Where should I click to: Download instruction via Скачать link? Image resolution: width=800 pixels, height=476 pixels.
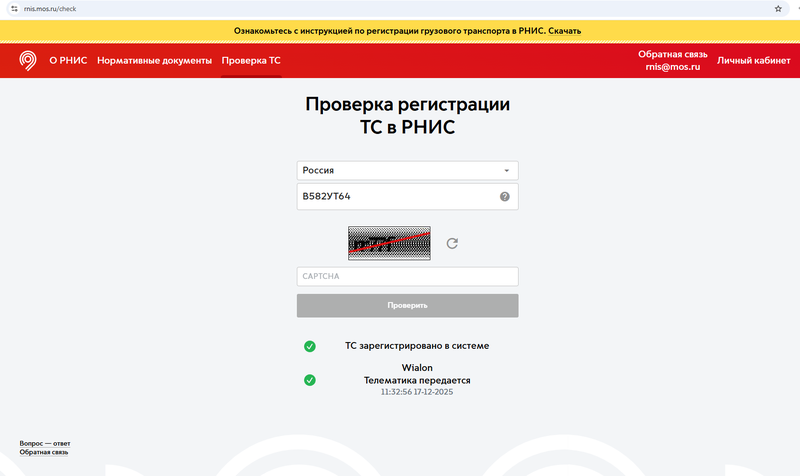[x=564, y=31]
